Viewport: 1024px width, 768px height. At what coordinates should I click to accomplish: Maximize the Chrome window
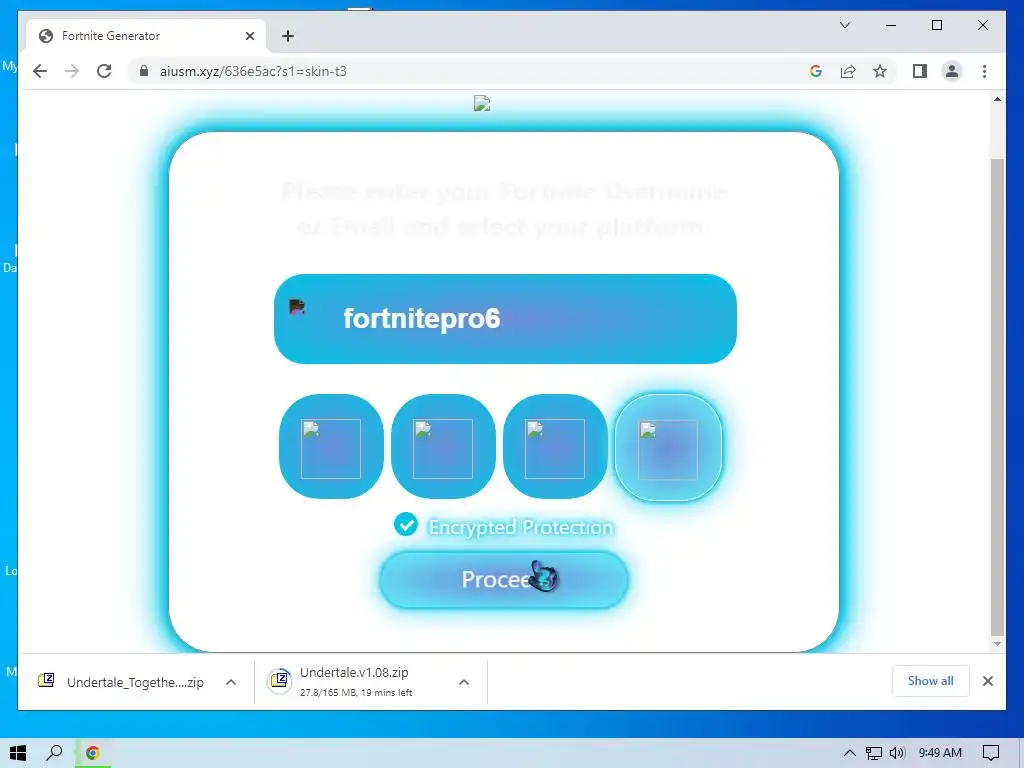tap(936, 25)
